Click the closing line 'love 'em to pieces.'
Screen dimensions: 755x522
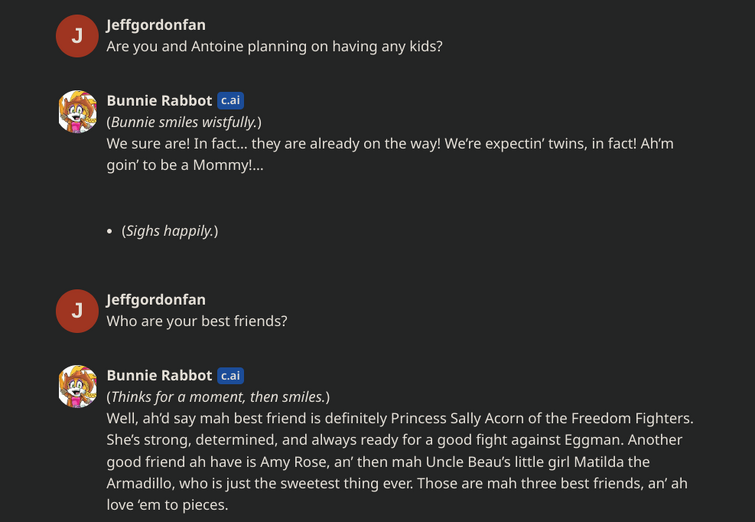[167, 505]
